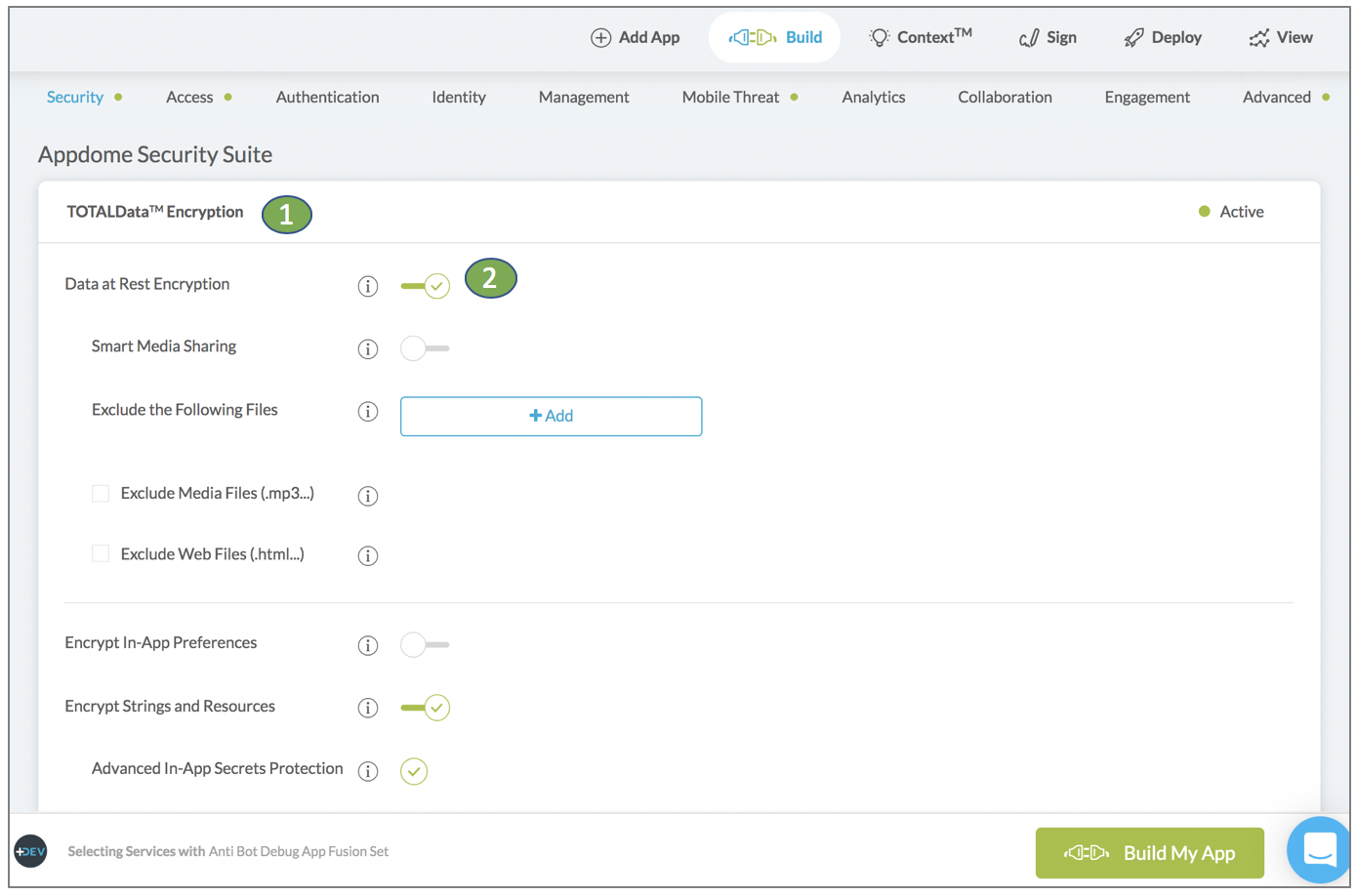The width and height of the screenshot is (1357, 896).
Task: Open info icon for Exclude the Following Files
Action: (x=367, y=411)
